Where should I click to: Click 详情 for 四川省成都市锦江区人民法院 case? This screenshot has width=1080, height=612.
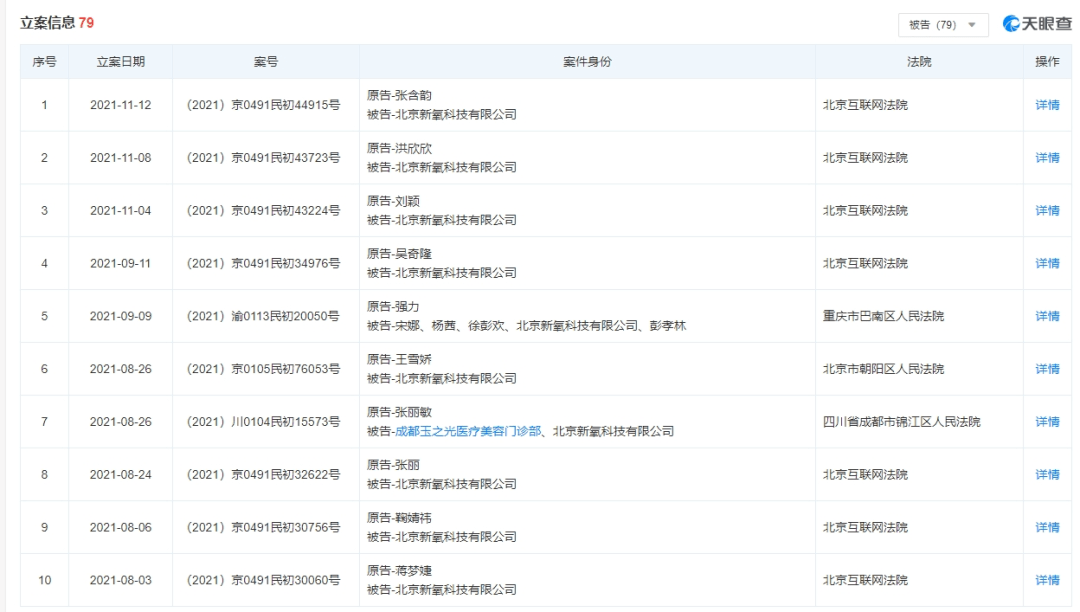[1047, 422]
